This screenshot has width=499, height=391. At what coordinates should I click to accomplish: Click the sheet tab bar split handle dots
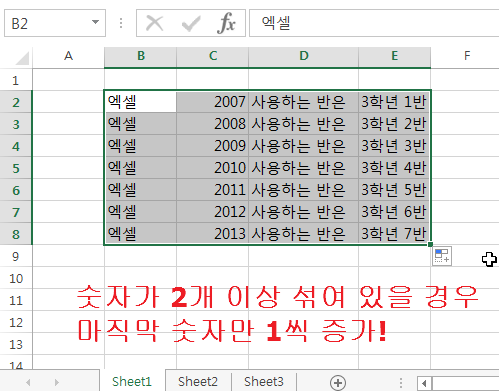(x=401, y=383)
